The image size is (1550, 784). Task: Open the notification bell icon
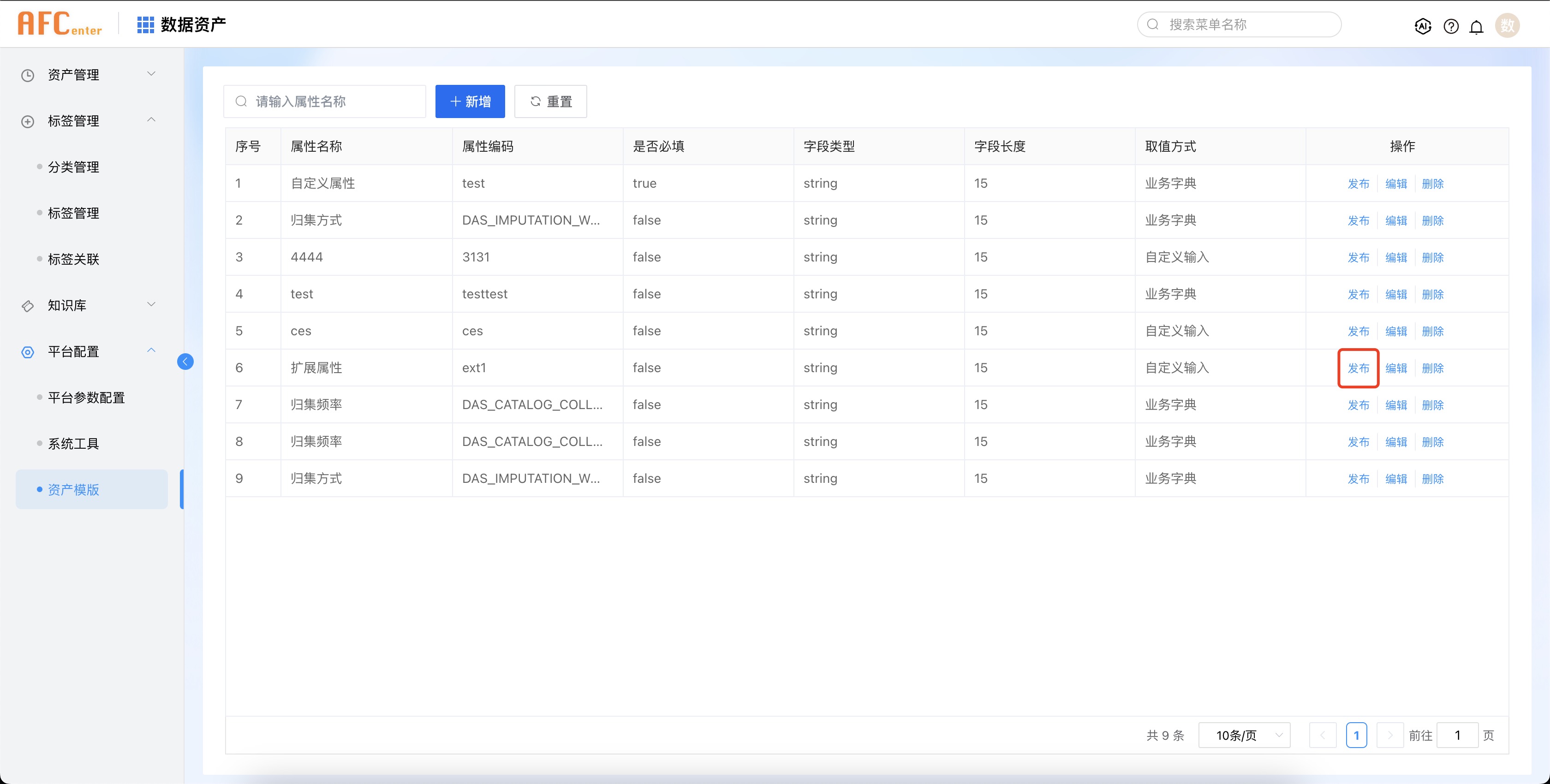tap(1476, 26)
